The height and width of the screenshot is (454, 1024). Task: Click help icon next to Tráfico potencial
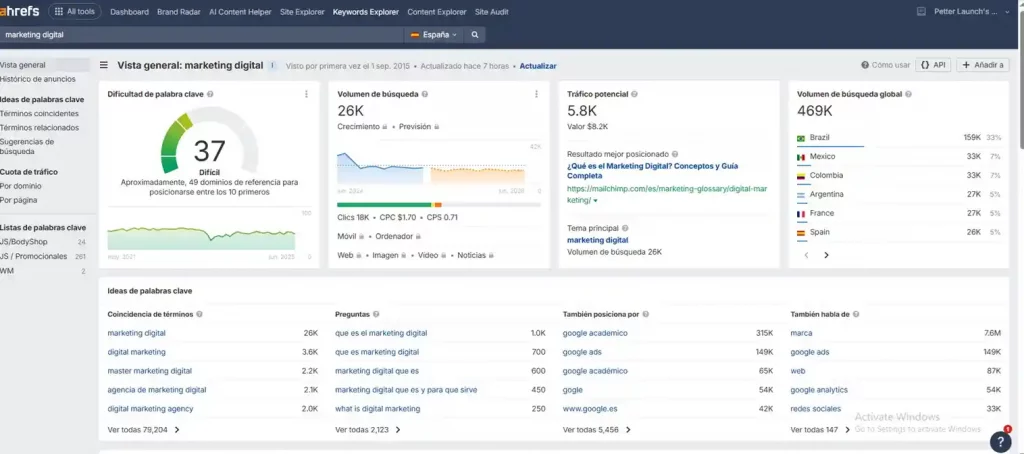click(x=634, y=94)
